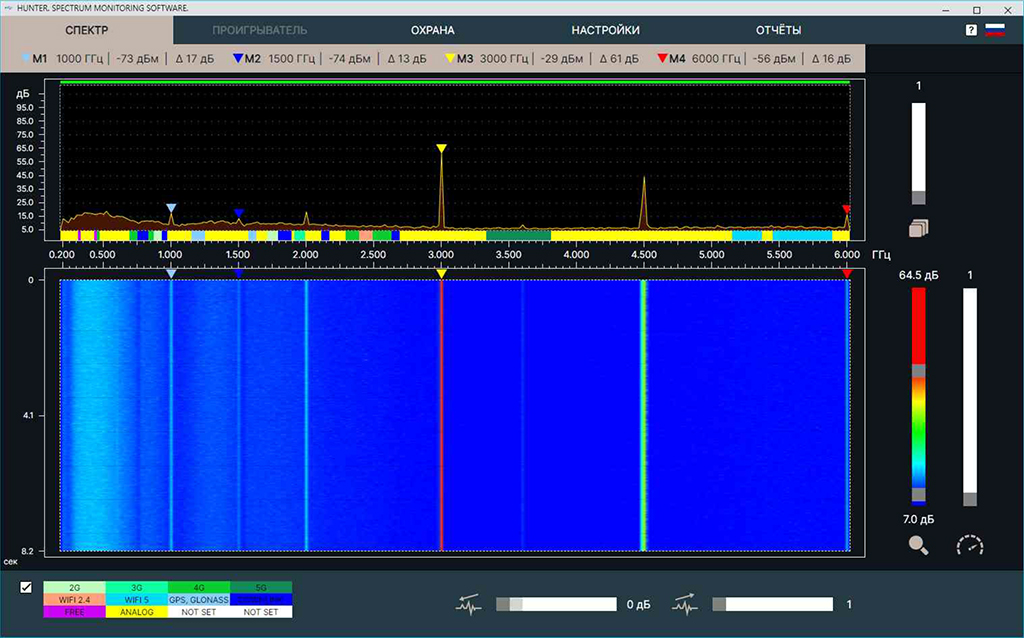Click the waveform icon left of the '1' slider
Screen dimensions: 1024x638
point(685,605)
